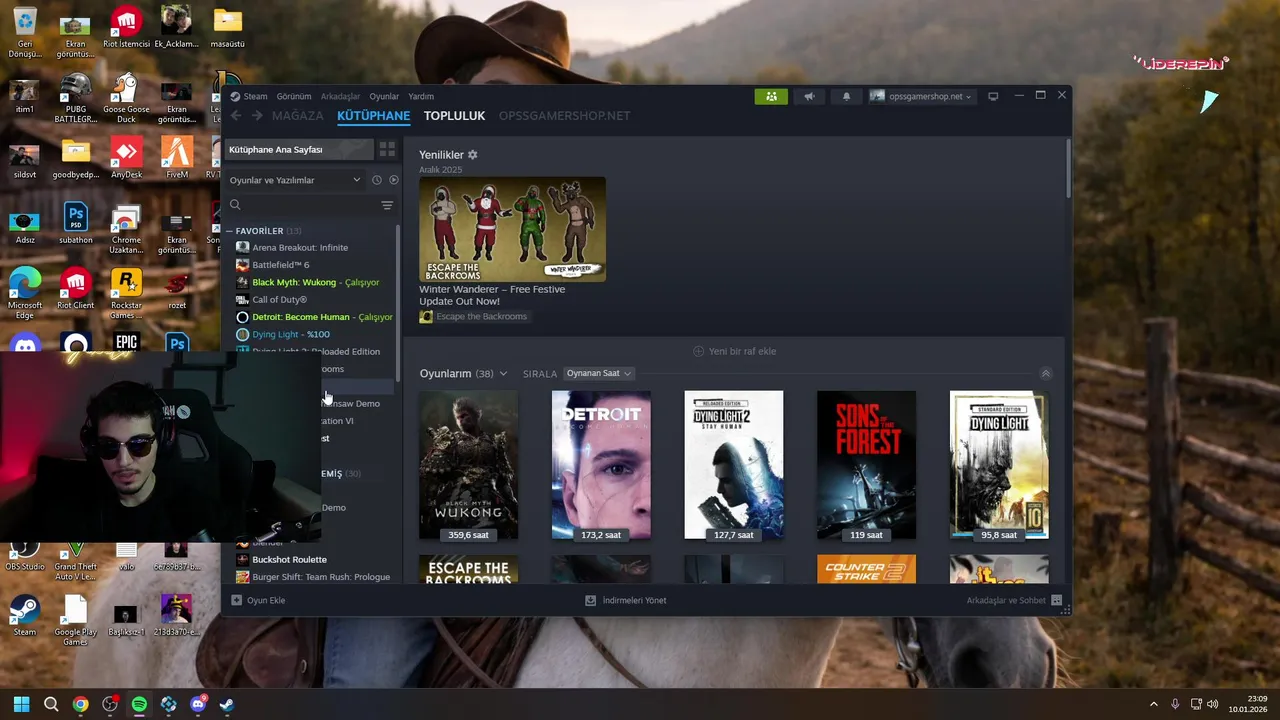This screenshot has width=1280, height=720.
Task: Click the Oyun Ekle button
Action: [x=258, y=600]
